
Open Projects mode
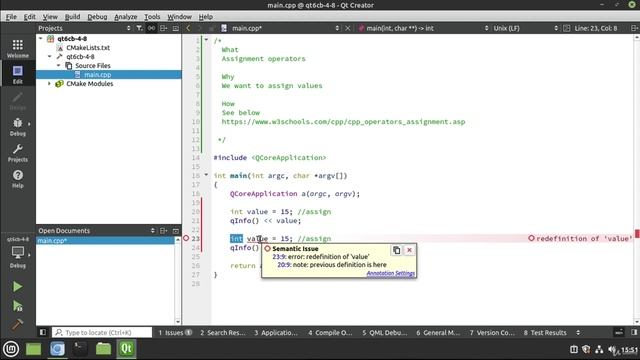[18, 153]
